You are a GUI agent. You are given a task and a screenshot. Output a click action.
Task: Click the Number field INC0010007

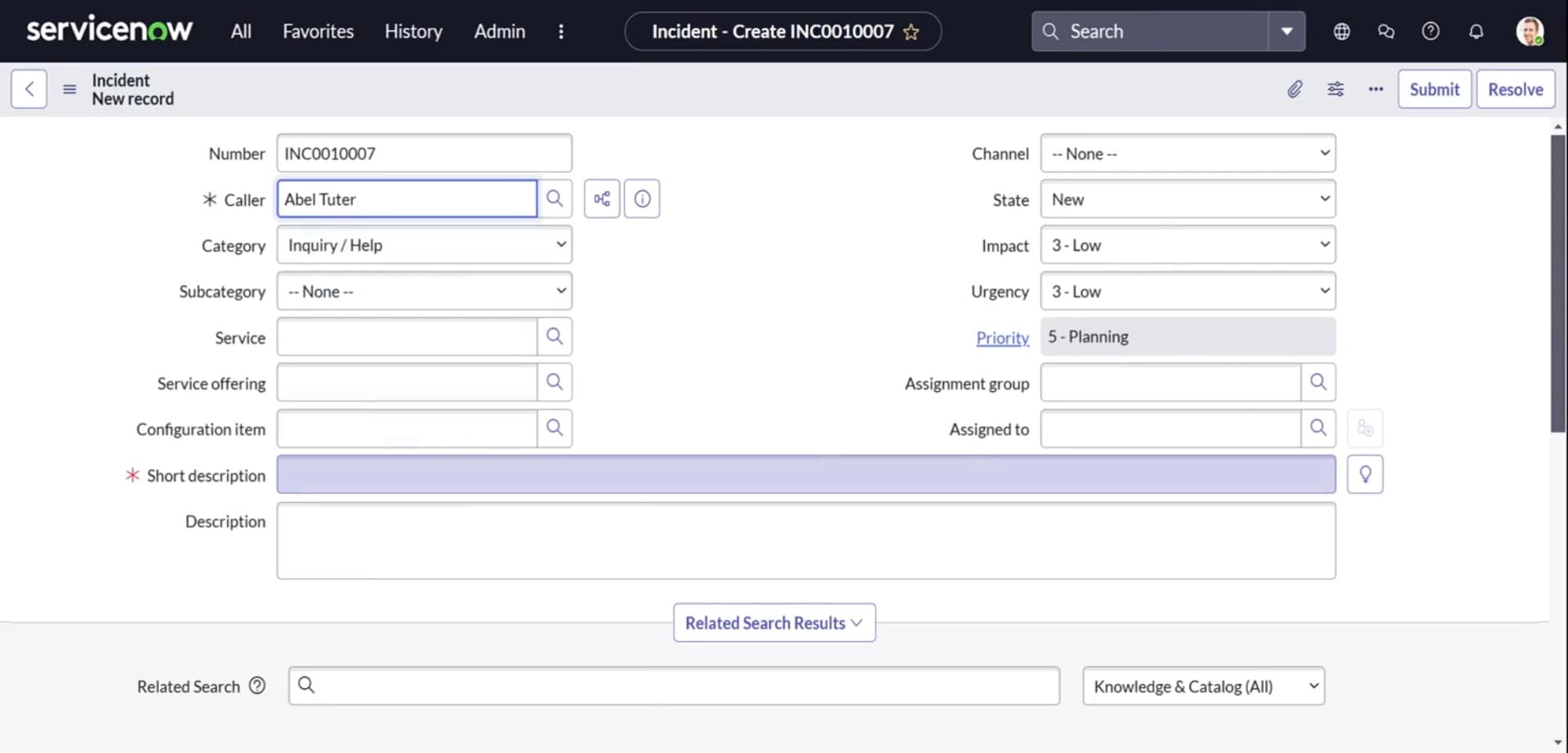[x=424, y=154]
